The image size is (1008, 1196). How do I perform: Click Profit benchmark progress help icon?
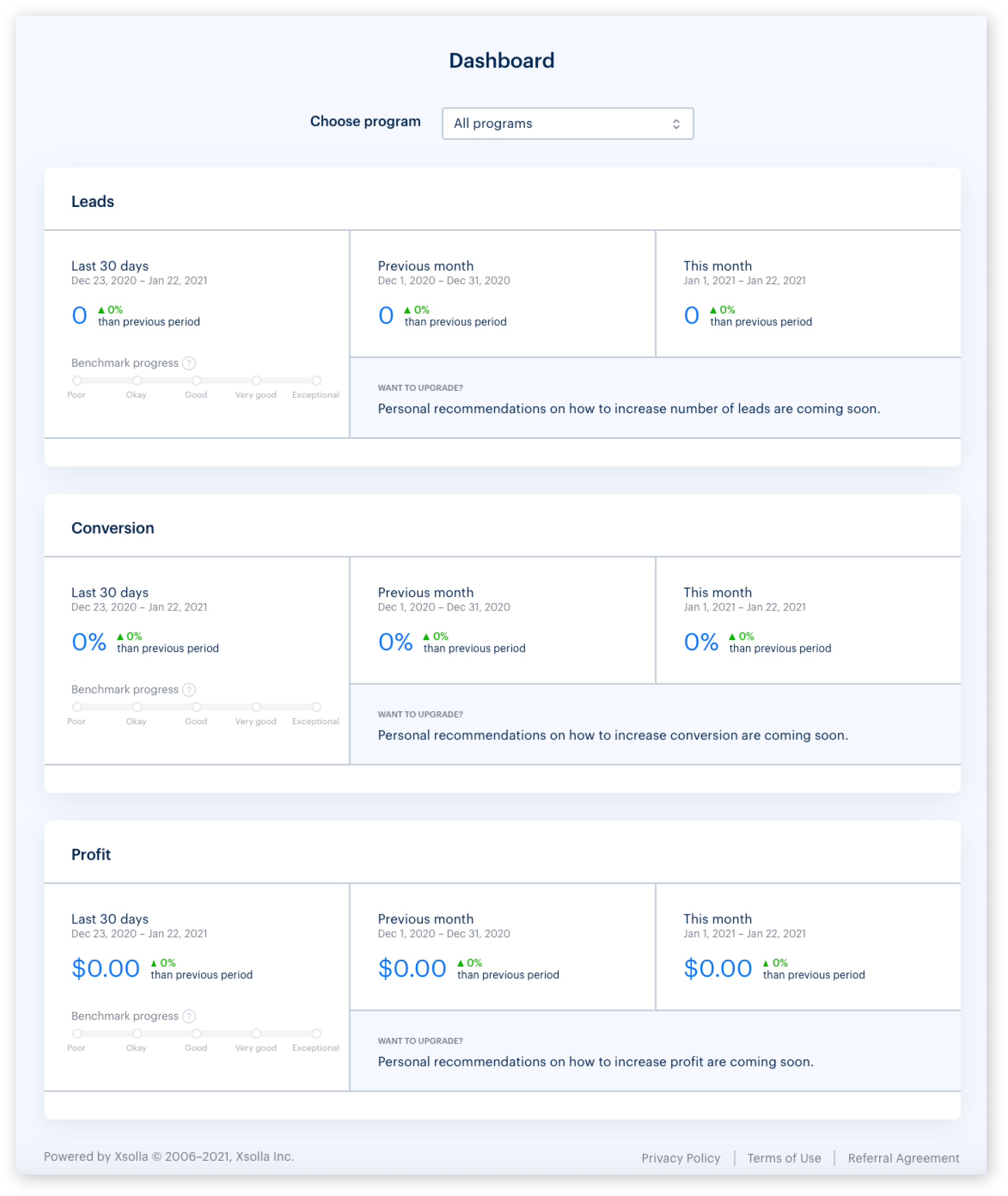[189, 1016]
